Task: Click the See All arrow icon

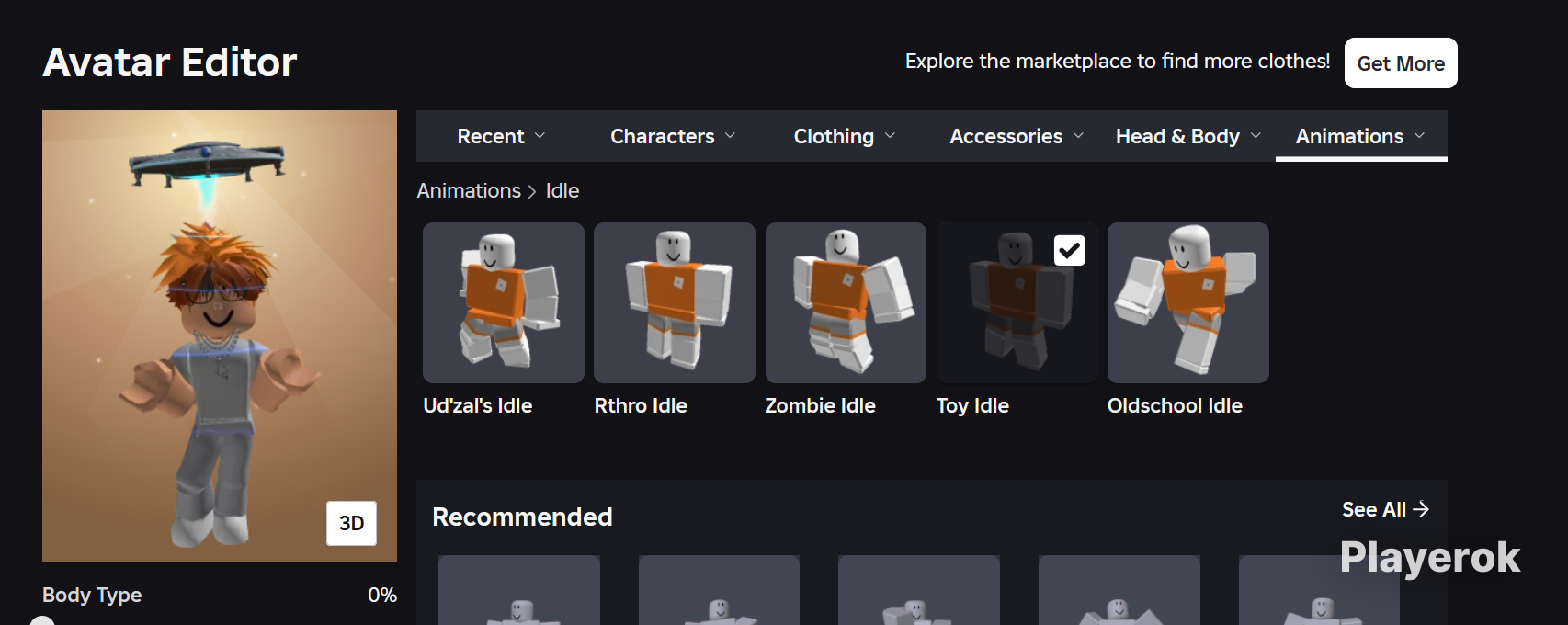Action: (1421, 509)
